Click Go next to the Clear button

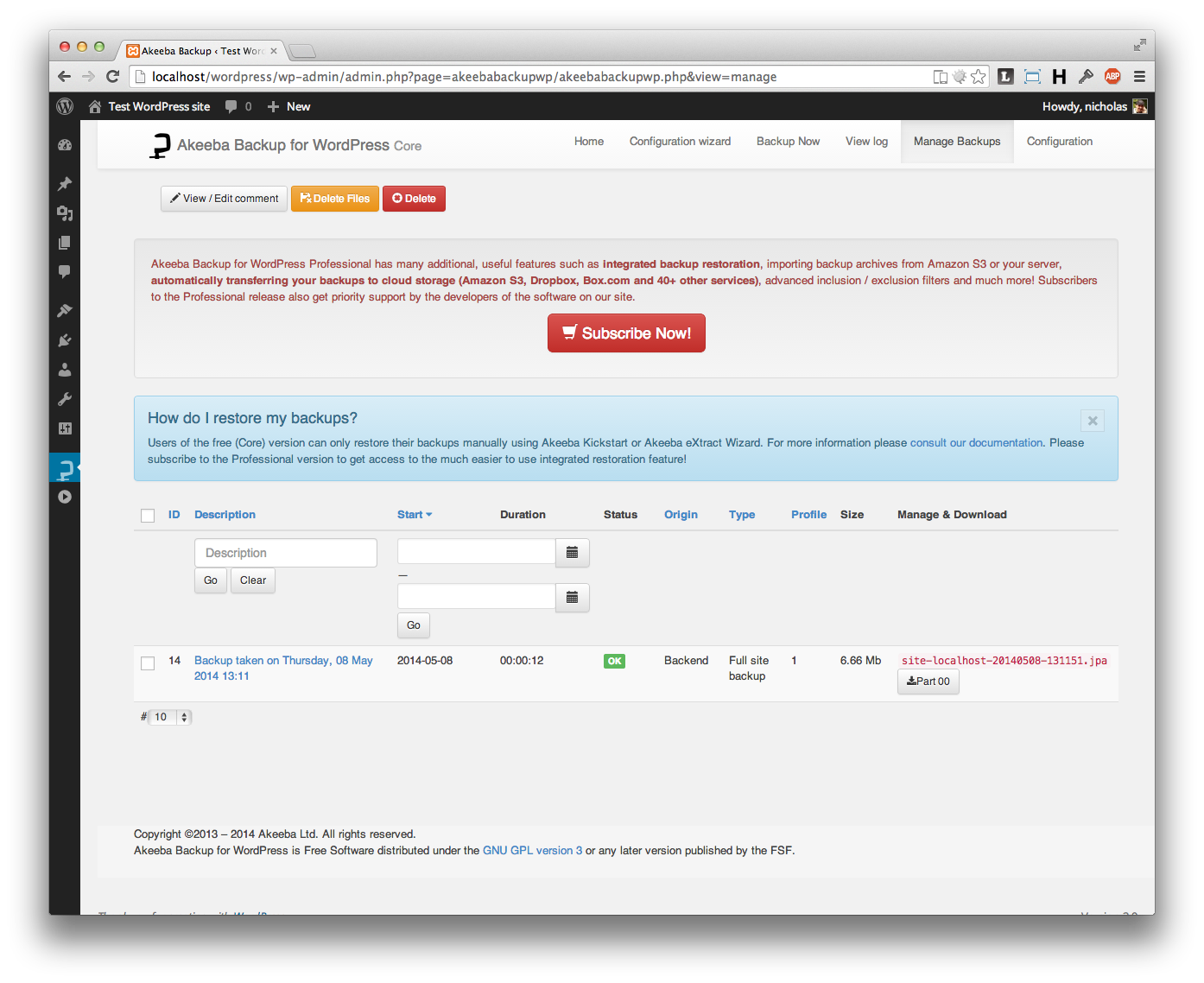(x=211, y=580)
